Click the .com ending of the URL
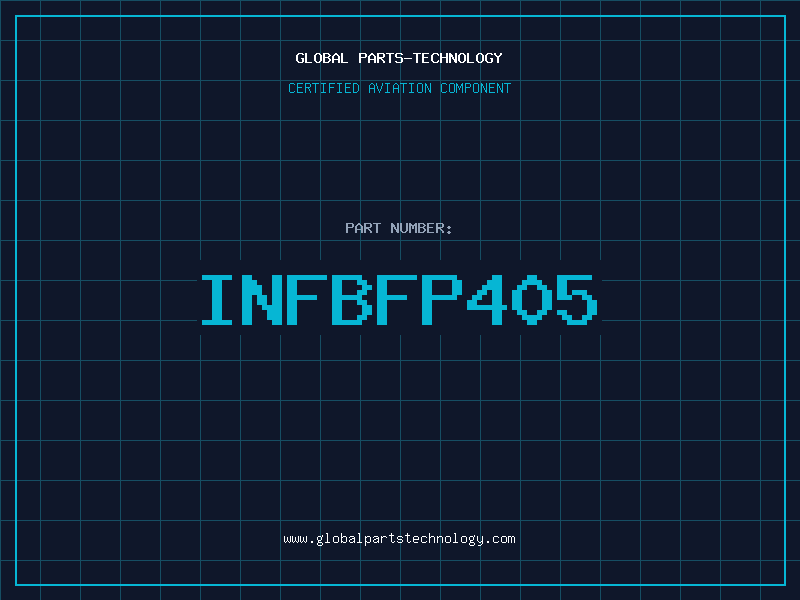The image size is (800, 600). (x=502, y=539)
